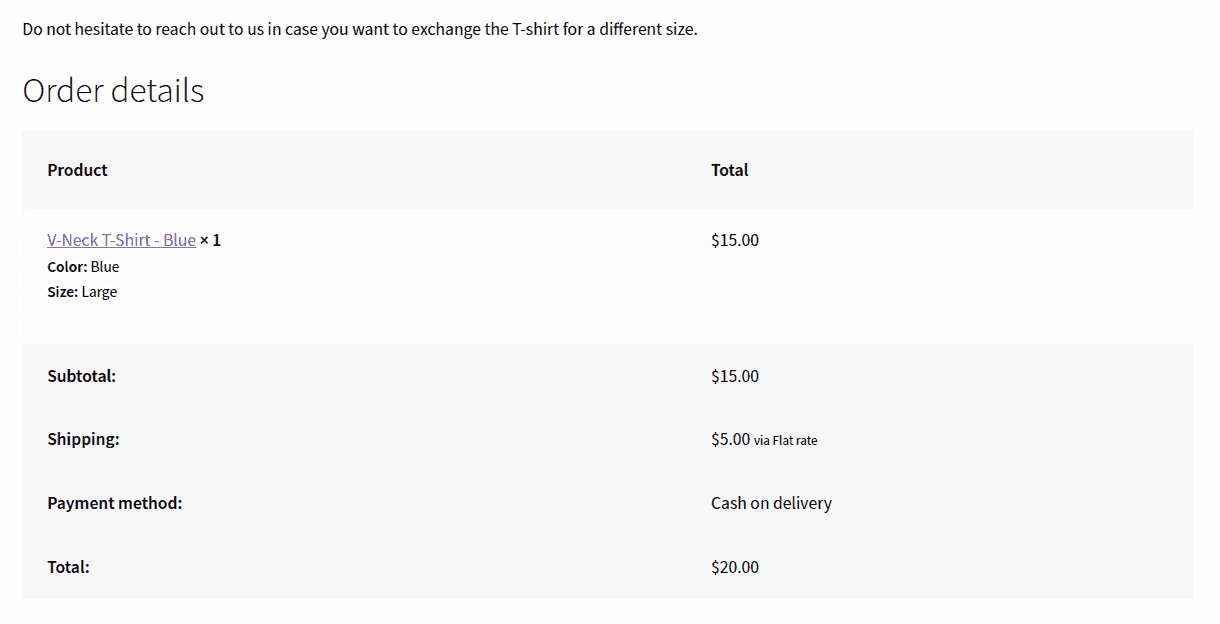This screenshot has width=1220, height=624.
Task: Click the Subtotal label
Action: tap(82, 376)
